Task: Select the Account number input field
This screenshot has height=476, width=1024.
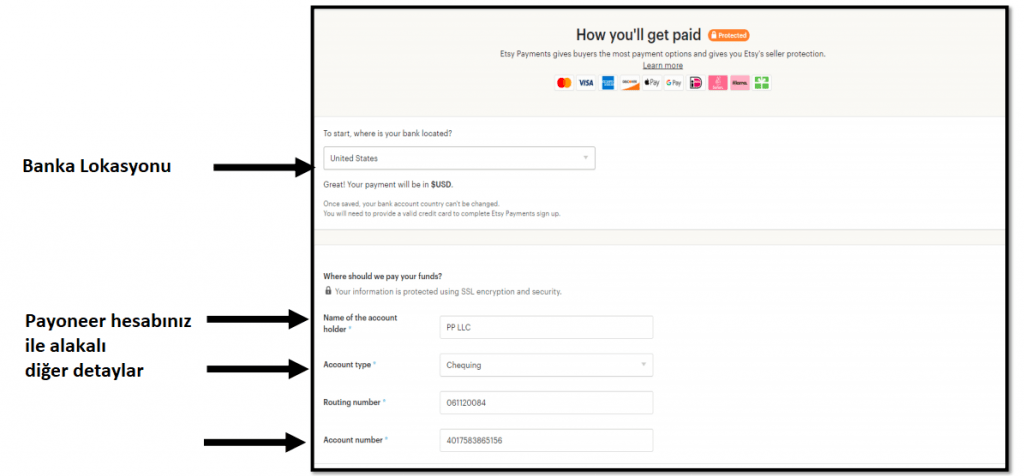Action: click(547, 440)
